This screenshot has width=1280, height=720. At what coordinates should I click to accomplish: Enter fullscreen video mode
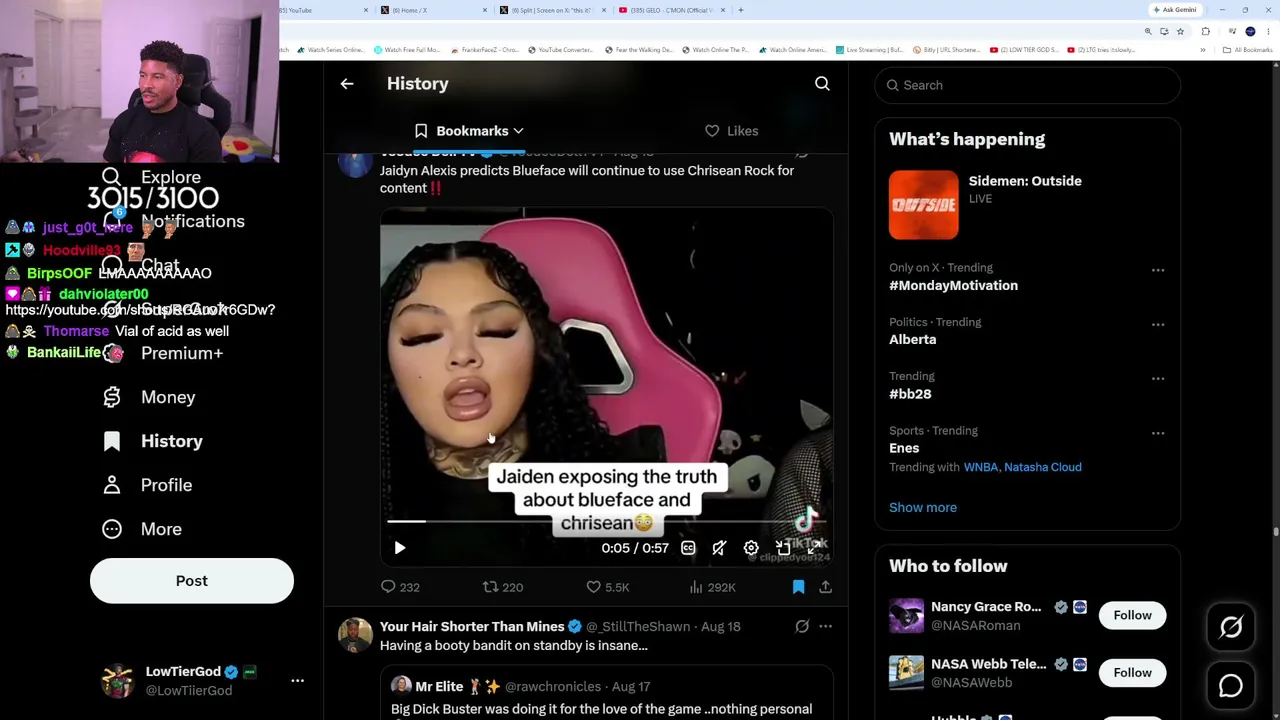(x=815, y=548)
